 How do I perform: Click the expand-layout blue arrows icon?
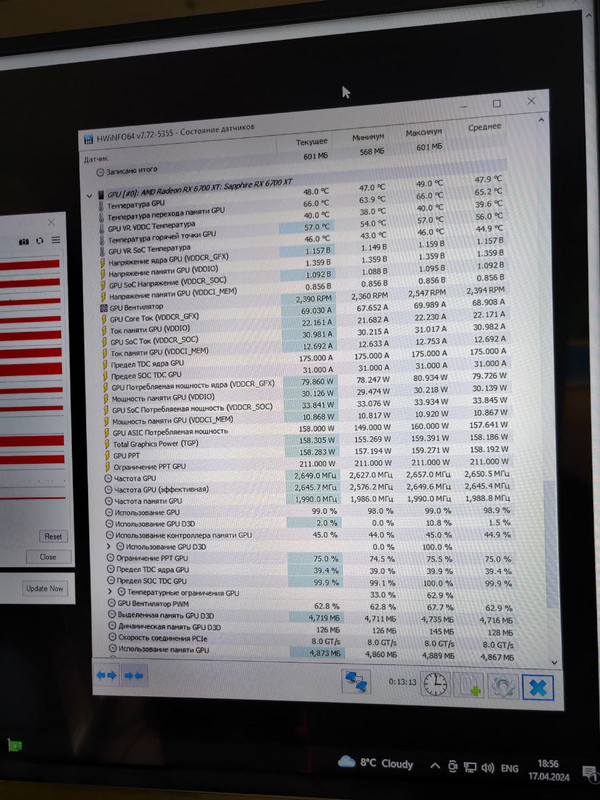coord(106,674)
